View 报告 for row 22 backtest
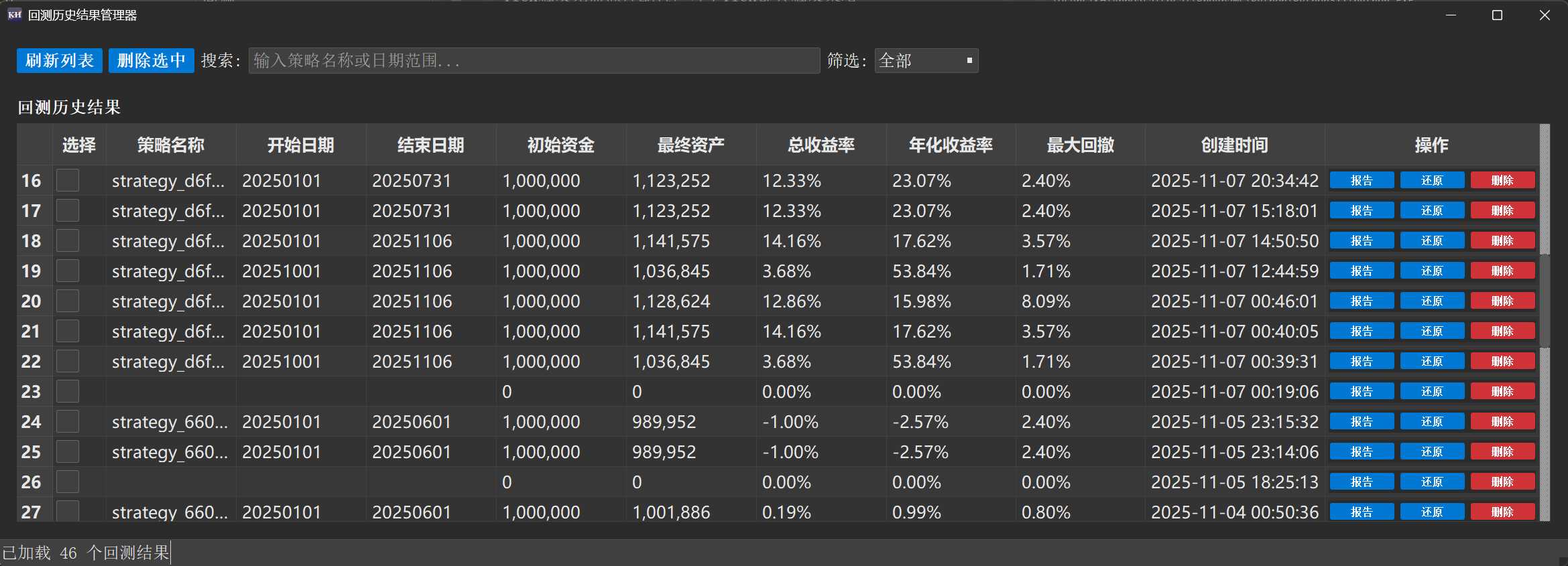Image resolution: width=1568 pixels, height=566 pixels. pyautogui.click(x=1361, y=361)
